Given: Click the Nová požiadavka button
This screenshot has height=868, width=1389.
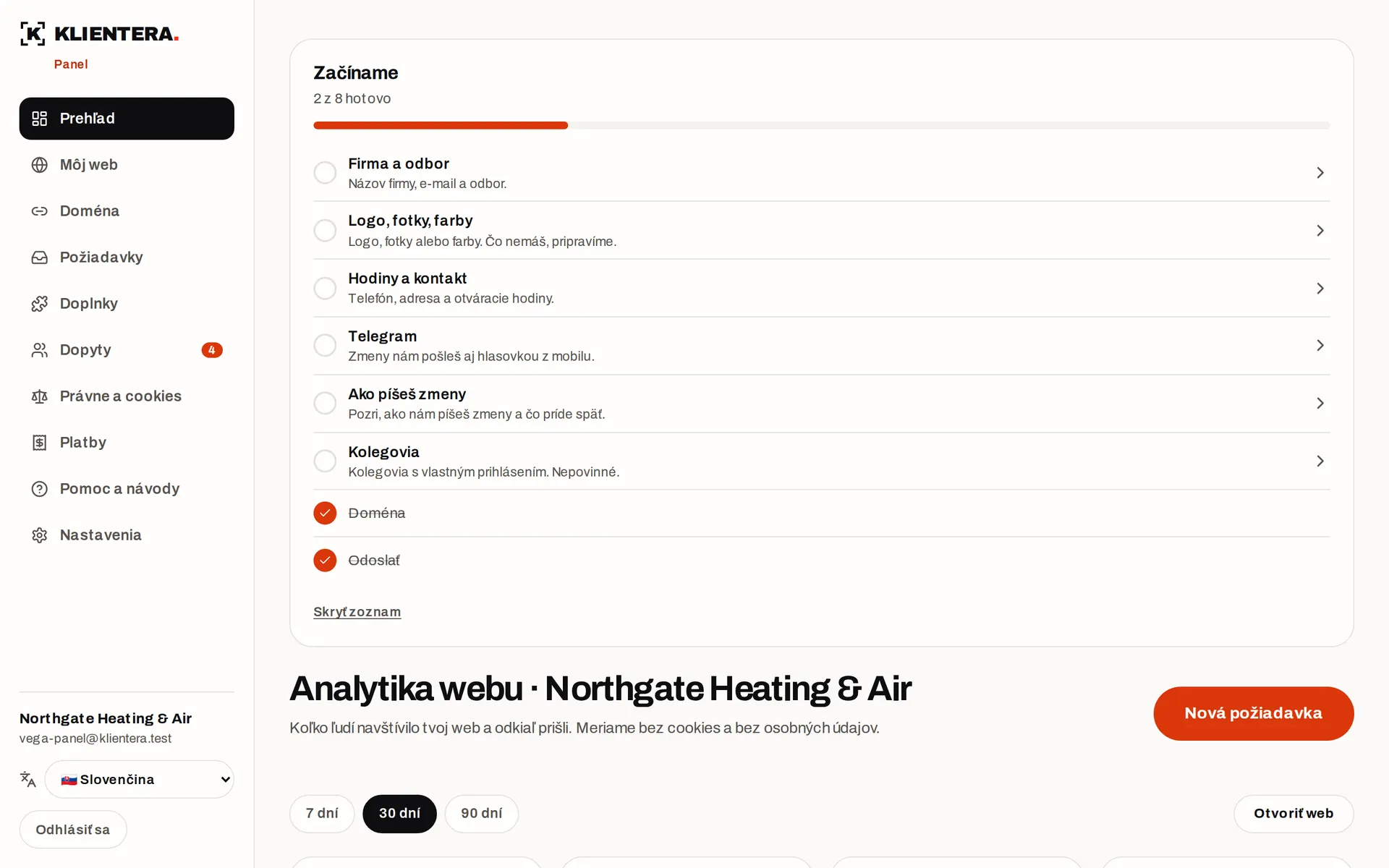Looking at the screenshot, I should tap(1254, 713).
